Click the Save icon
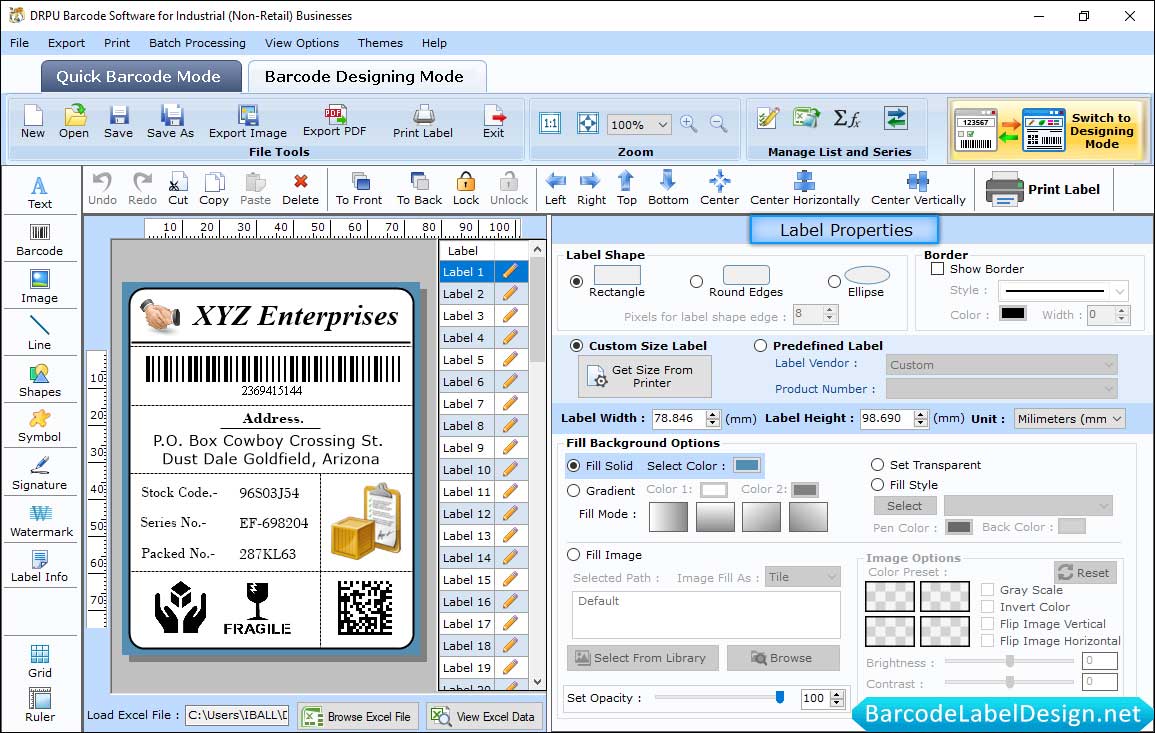This screenshot has width=1155, height=733. point(119,122)
